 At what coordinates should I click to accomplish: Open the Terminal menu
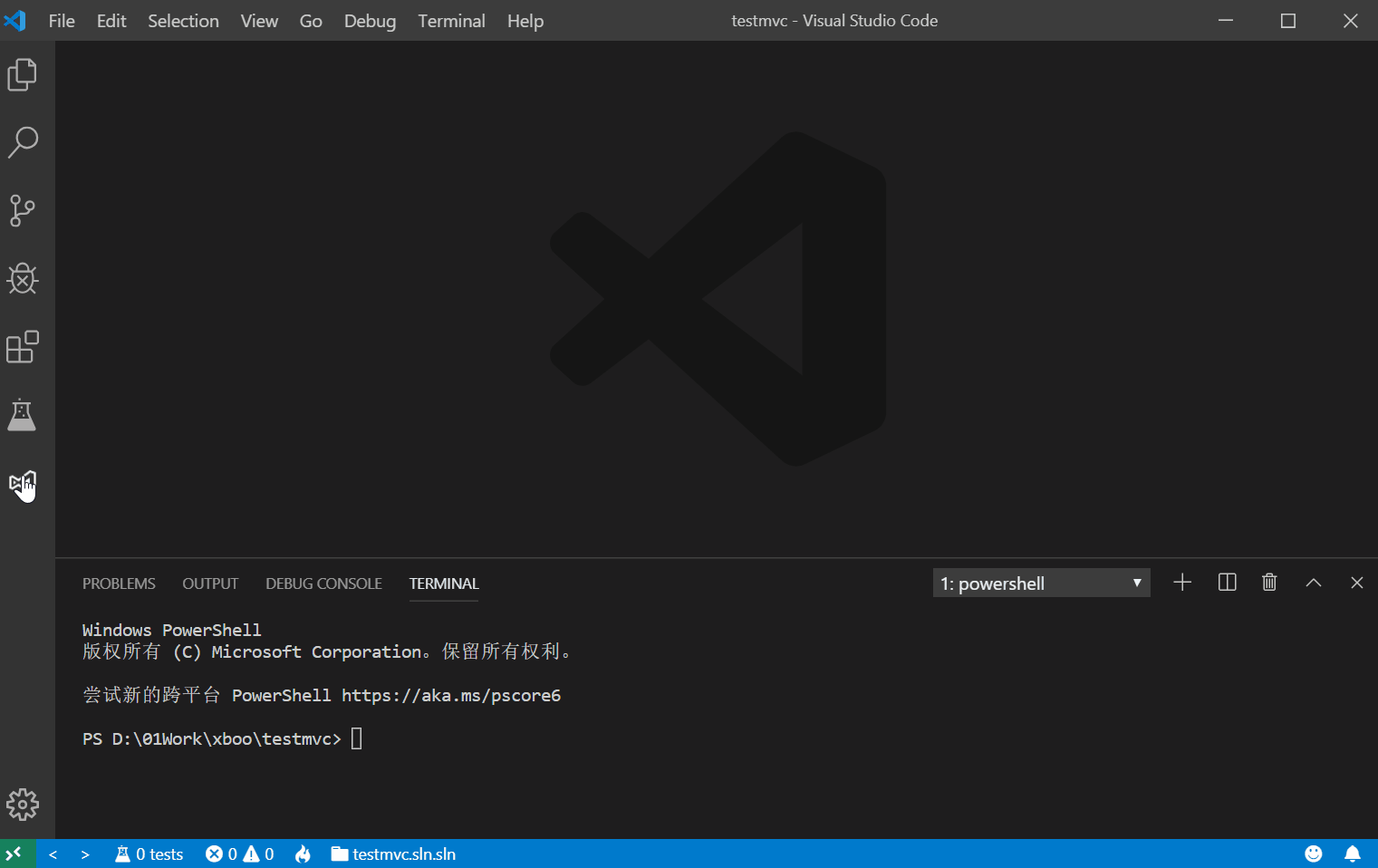pyautogui.click(x=451, y=20)
